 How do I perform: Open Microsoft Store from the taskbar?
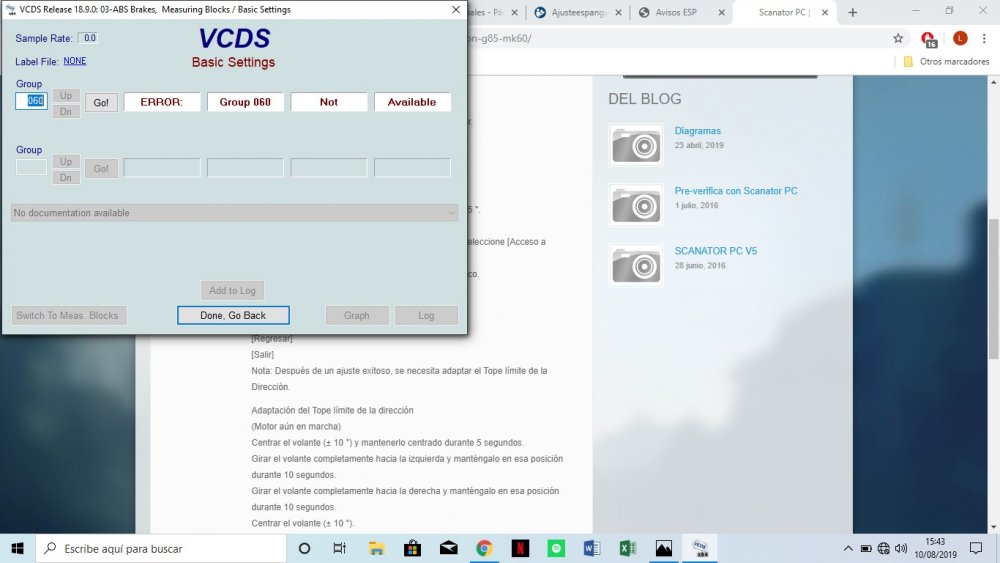point(412,548)
